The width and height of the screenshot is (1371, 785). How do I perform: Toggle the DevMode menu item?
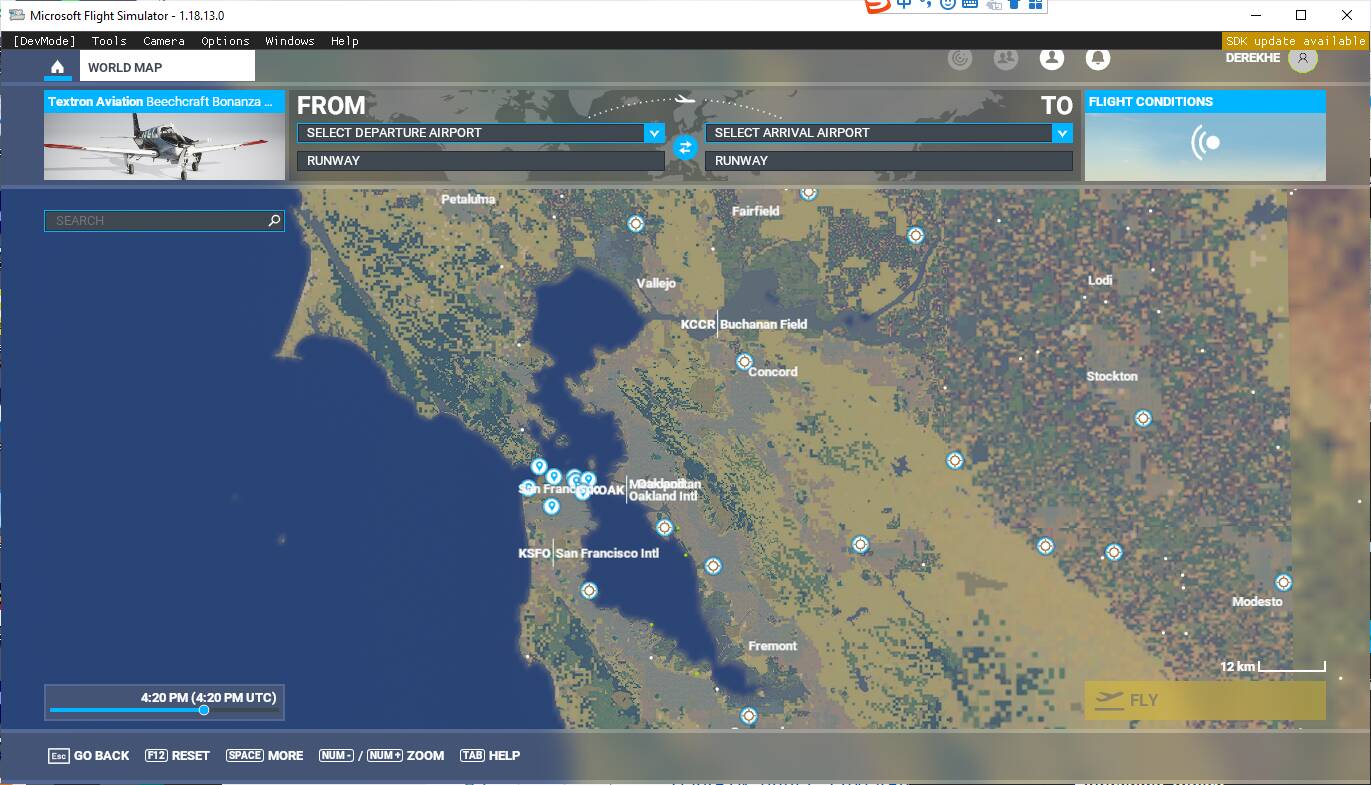44,41
